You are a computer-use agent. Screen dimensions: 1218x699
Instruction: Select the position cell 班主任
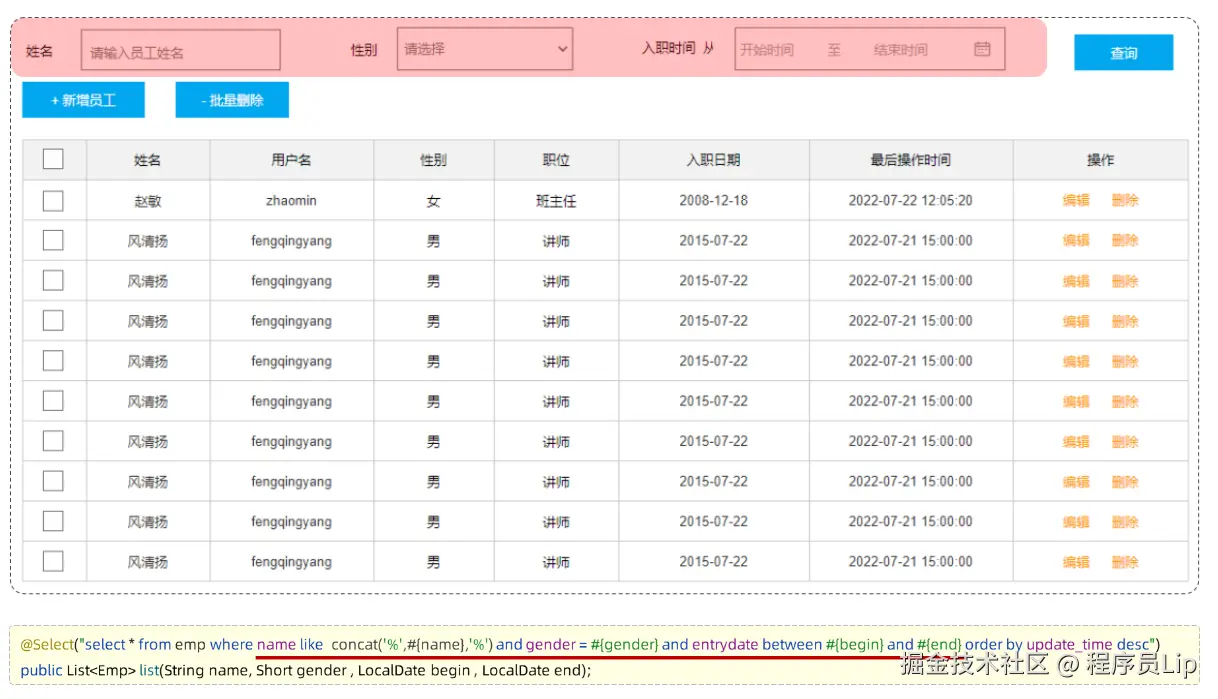pos(556,201)
